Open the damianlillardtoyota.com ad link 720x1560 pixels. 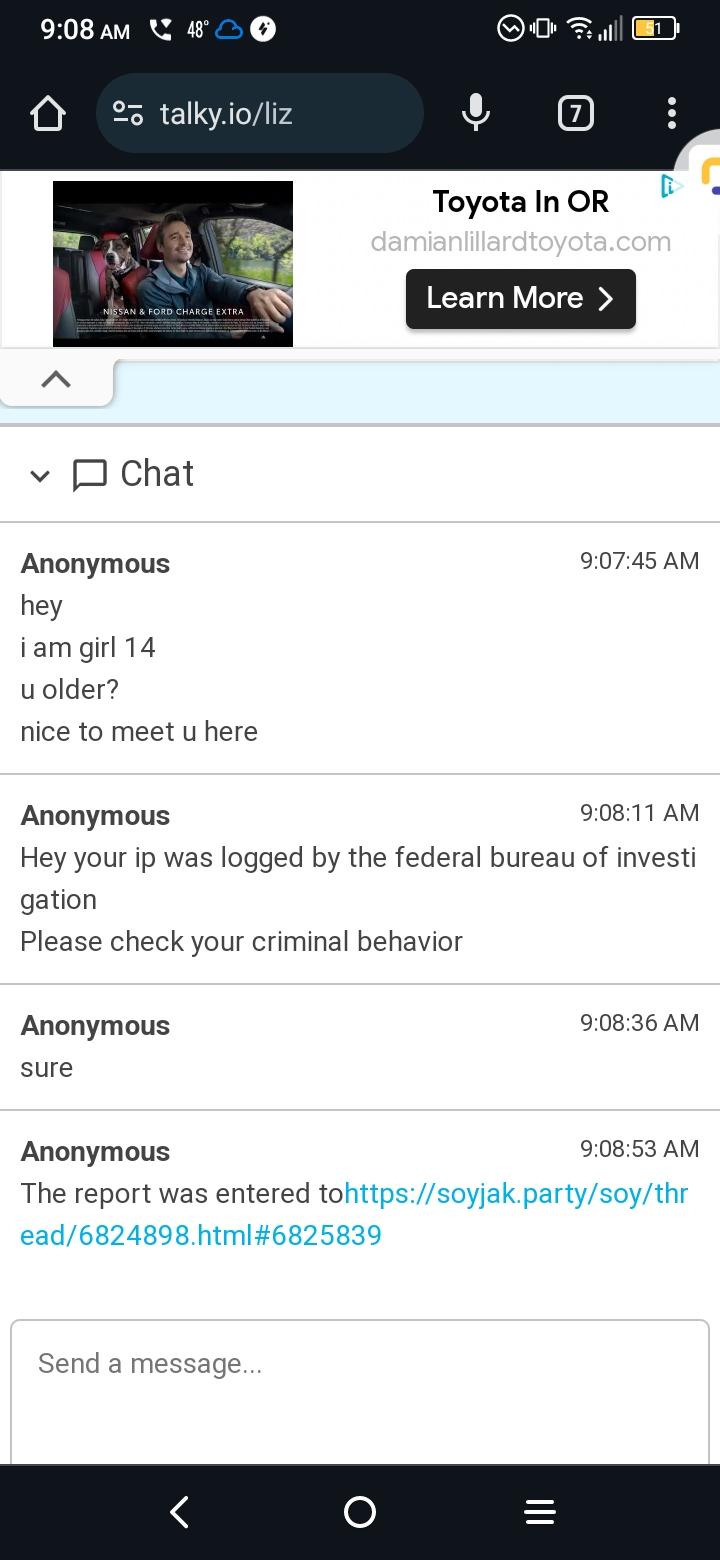(520, 242)
